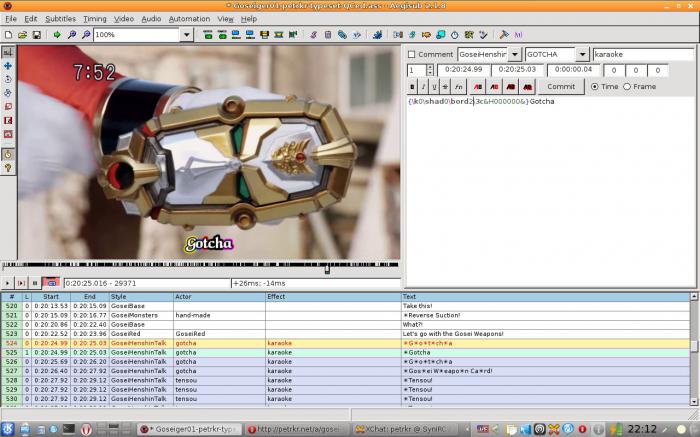
Task: Switch to petrkr.net browser taskbar window
Action: [297, 429]
